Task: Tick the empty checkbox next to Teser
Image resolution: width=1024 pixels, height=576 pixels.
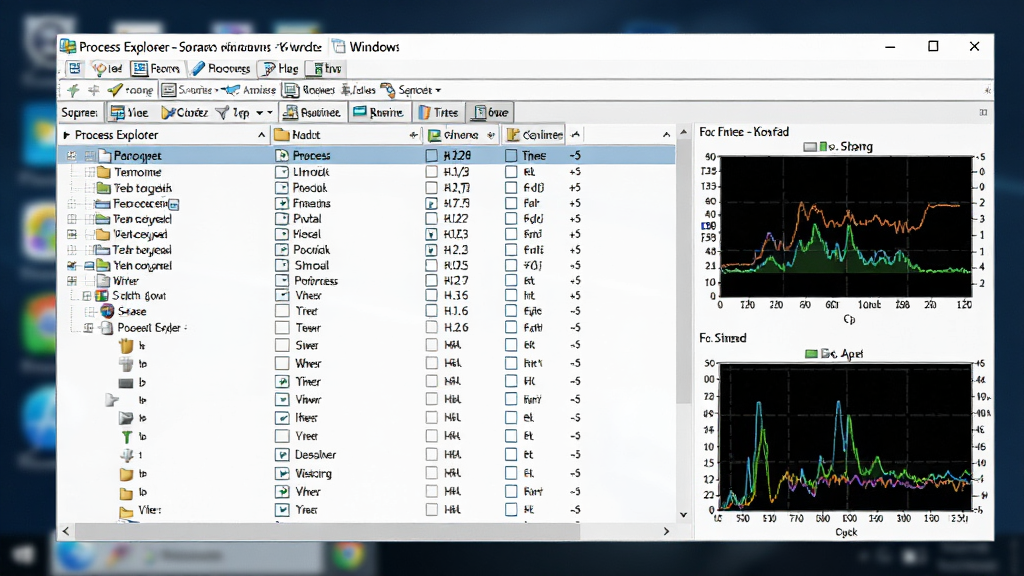Action: 282,328
